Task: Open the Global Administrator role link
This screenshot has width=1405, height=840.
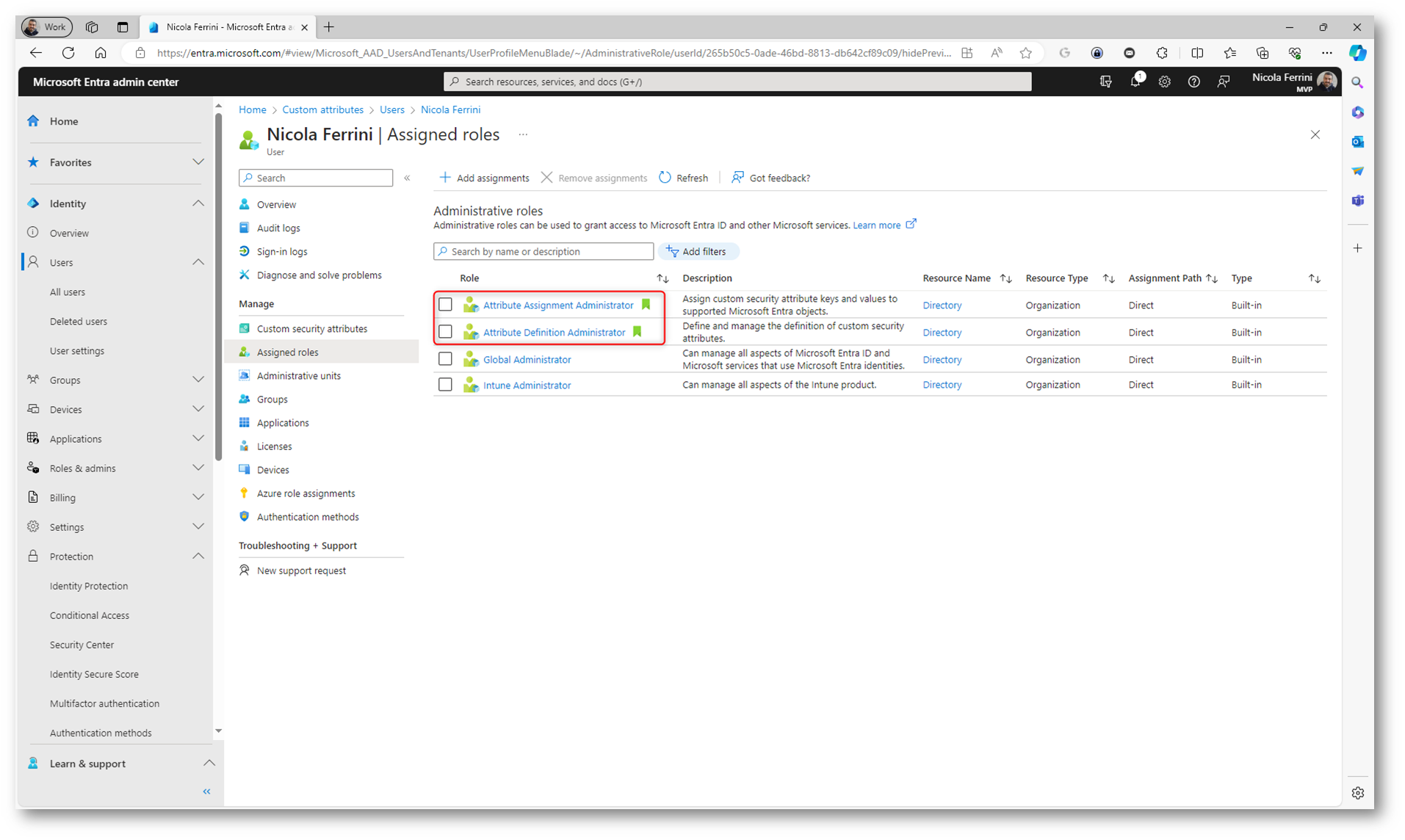Action: 527,359
